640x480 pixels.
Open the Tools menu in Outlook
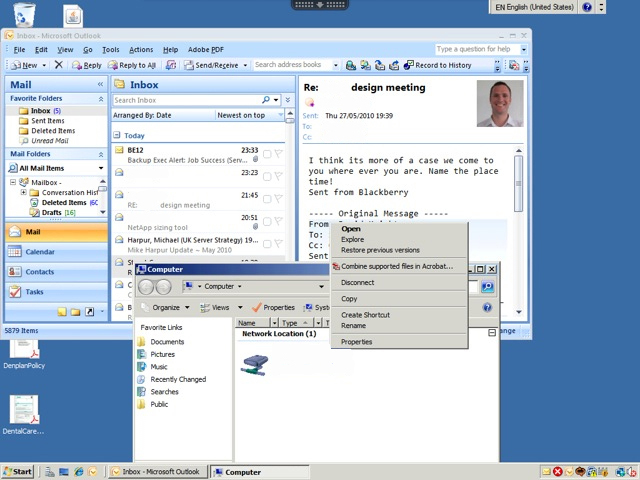(110, 49)
